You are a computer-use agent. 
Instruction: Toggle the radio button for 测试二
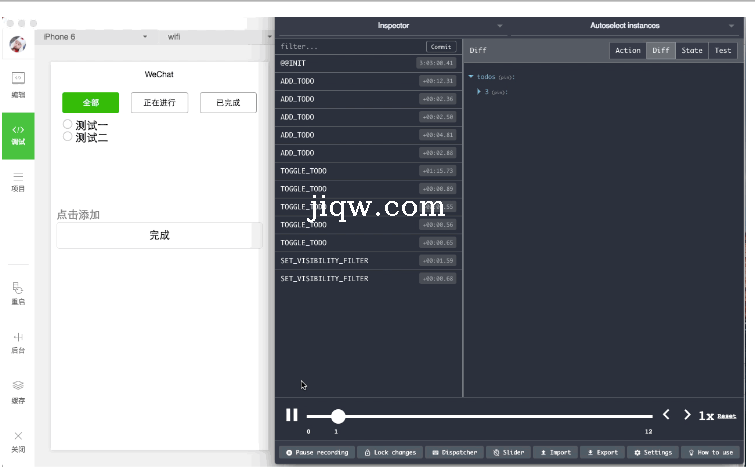[68, 137]
